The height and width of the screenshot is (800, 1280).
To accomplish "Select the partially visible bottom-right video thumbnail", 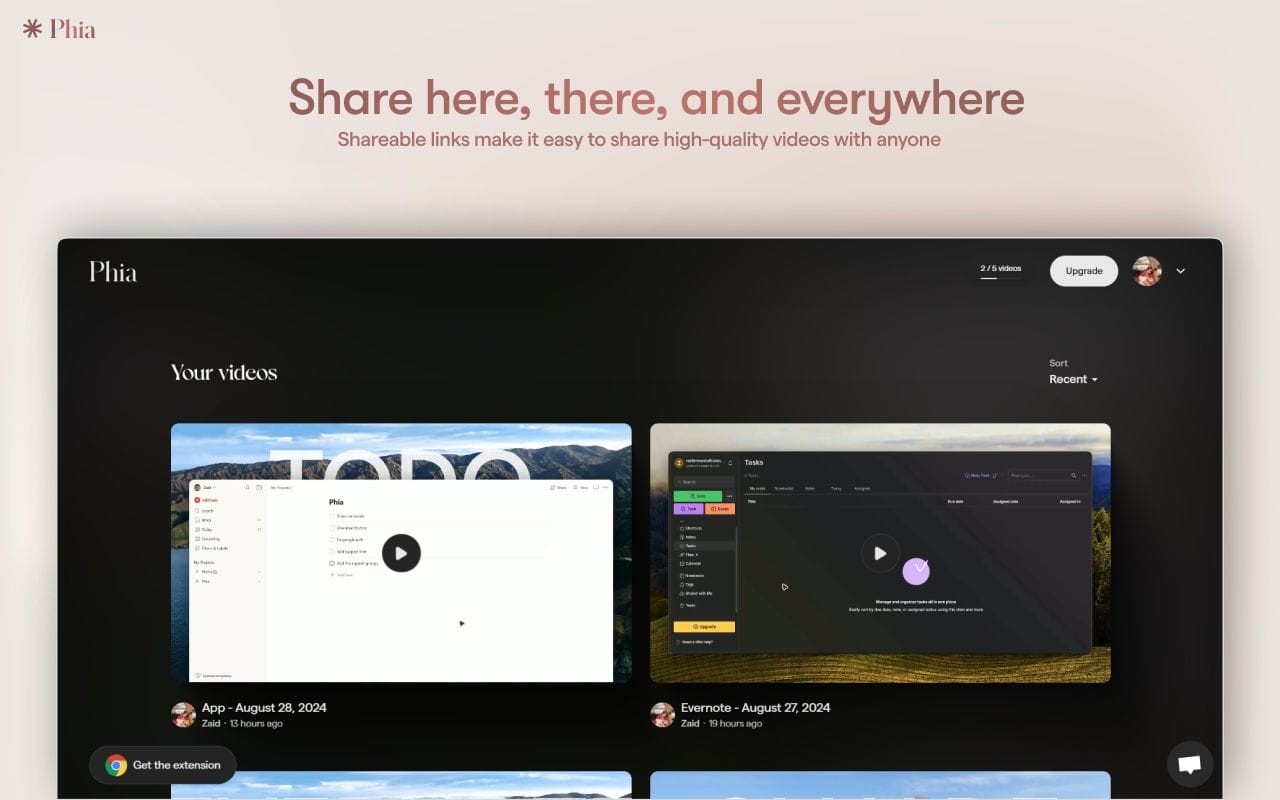I will 880,786.
